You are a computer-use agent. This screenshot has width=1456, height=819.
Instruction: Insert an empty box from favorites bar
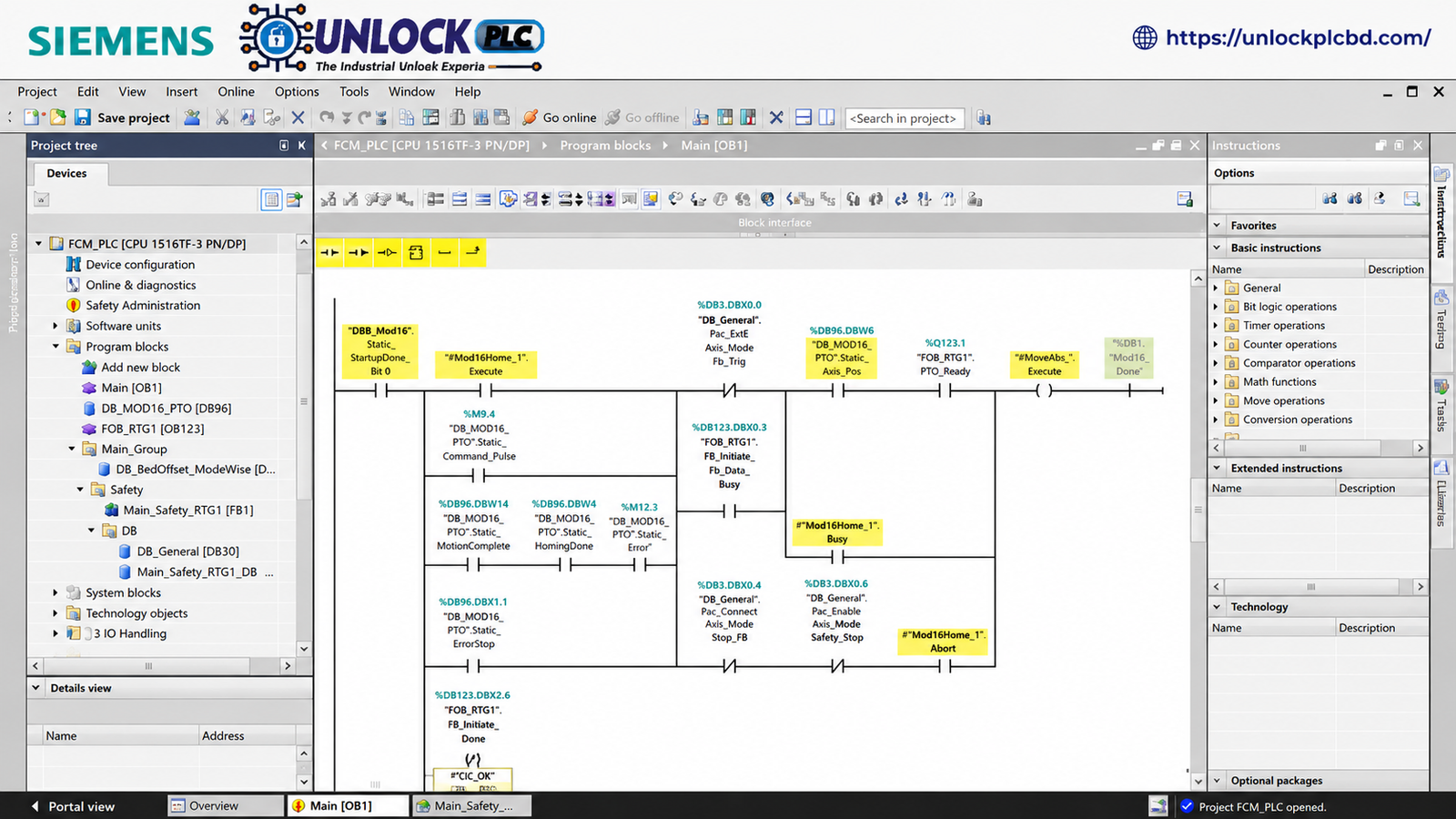click(416, 252)
